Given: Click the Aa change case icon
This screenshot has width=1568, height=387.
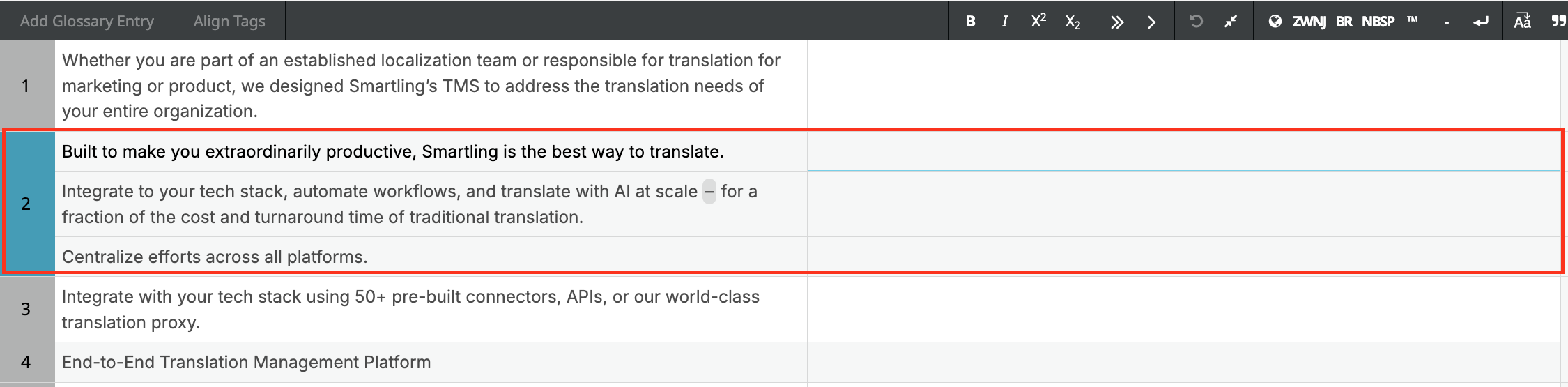Looking at the screenshot, I should coord(1522,22).
